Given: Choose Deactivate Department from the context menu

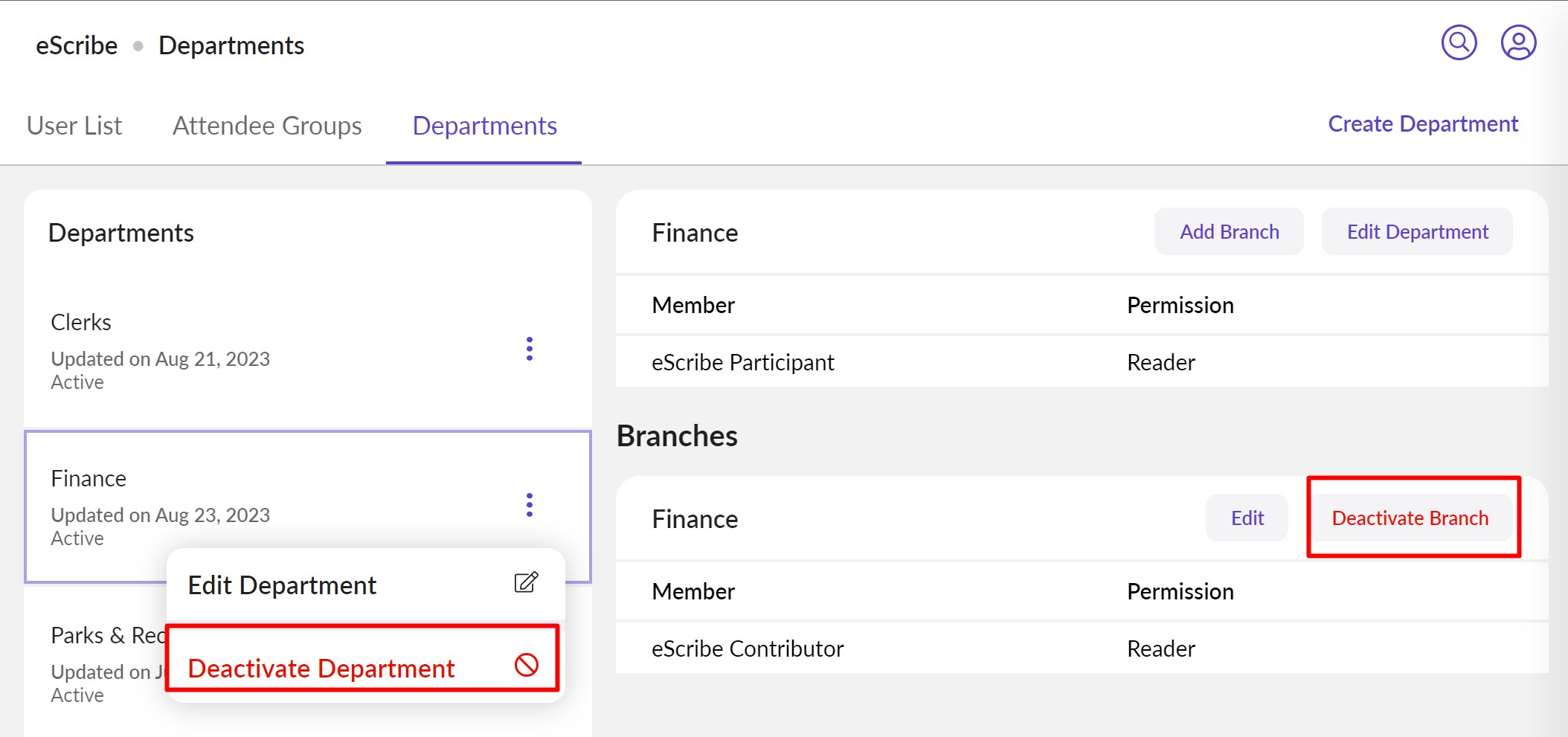Looking at the screenshot, I should point(321,668).
